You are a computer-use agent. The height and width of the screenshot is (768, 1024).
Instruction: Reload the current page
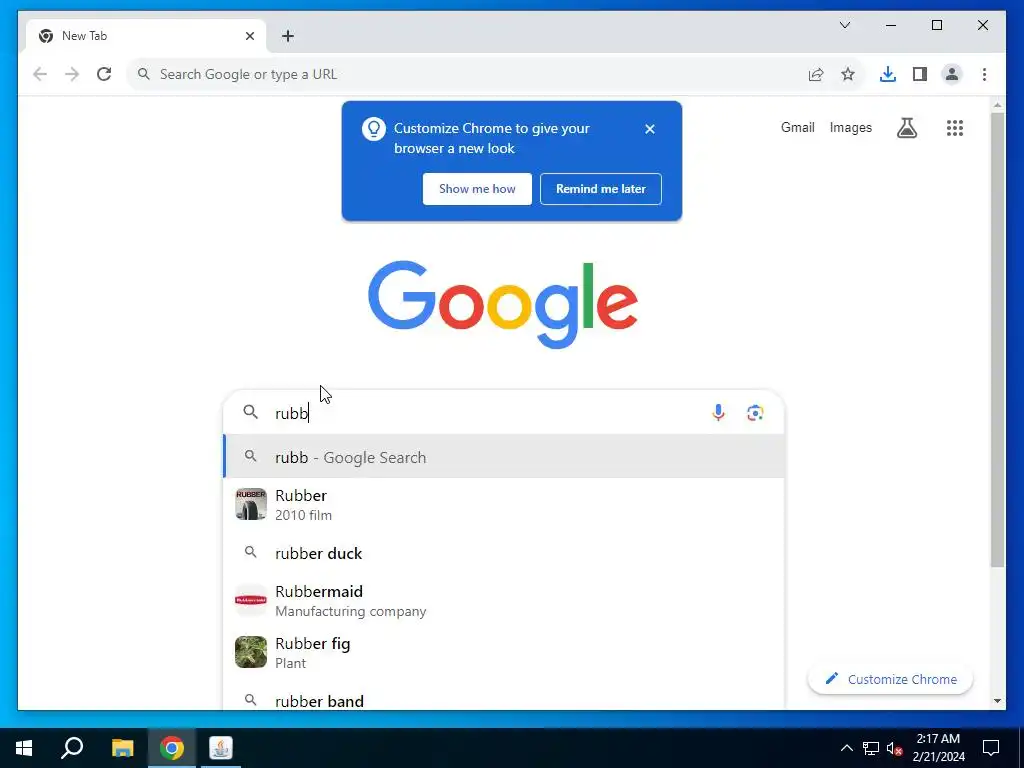tap(104, 74)
